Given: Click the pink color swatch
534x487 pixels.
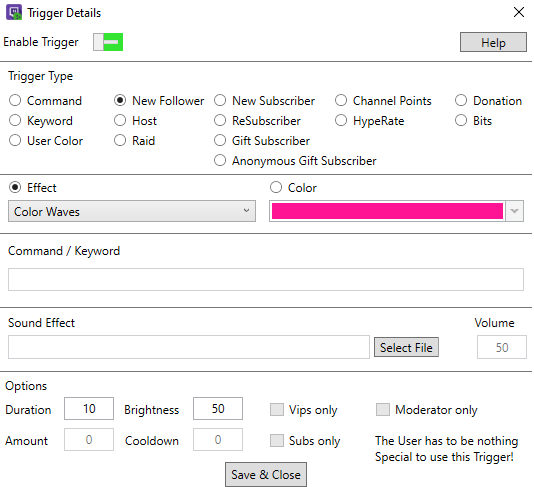Looking at the screenshot, I should tap(387, 211).
